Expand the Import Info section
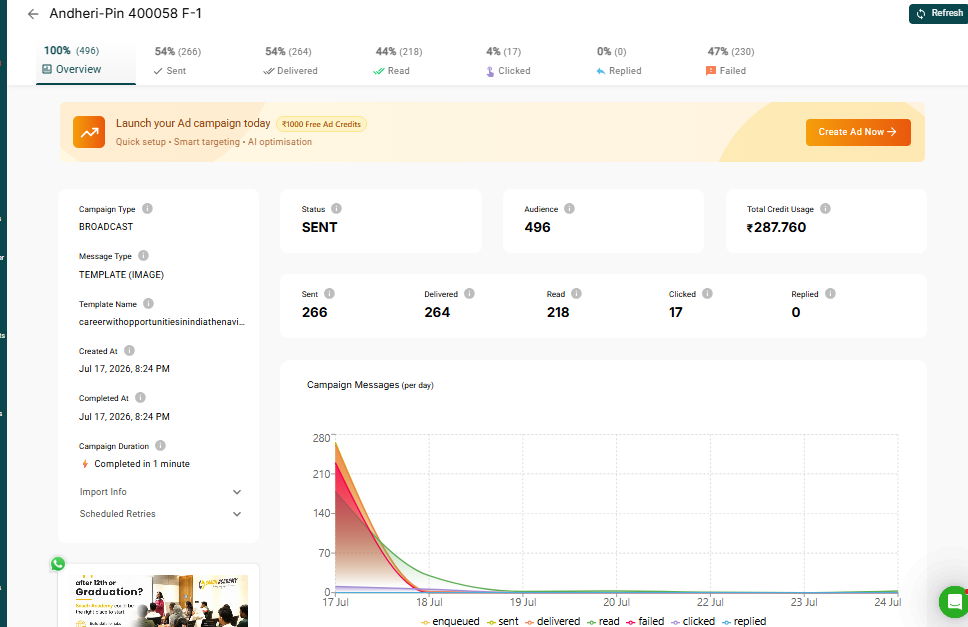968x627 pixels. pyautogui.click(x=160, y=492)
